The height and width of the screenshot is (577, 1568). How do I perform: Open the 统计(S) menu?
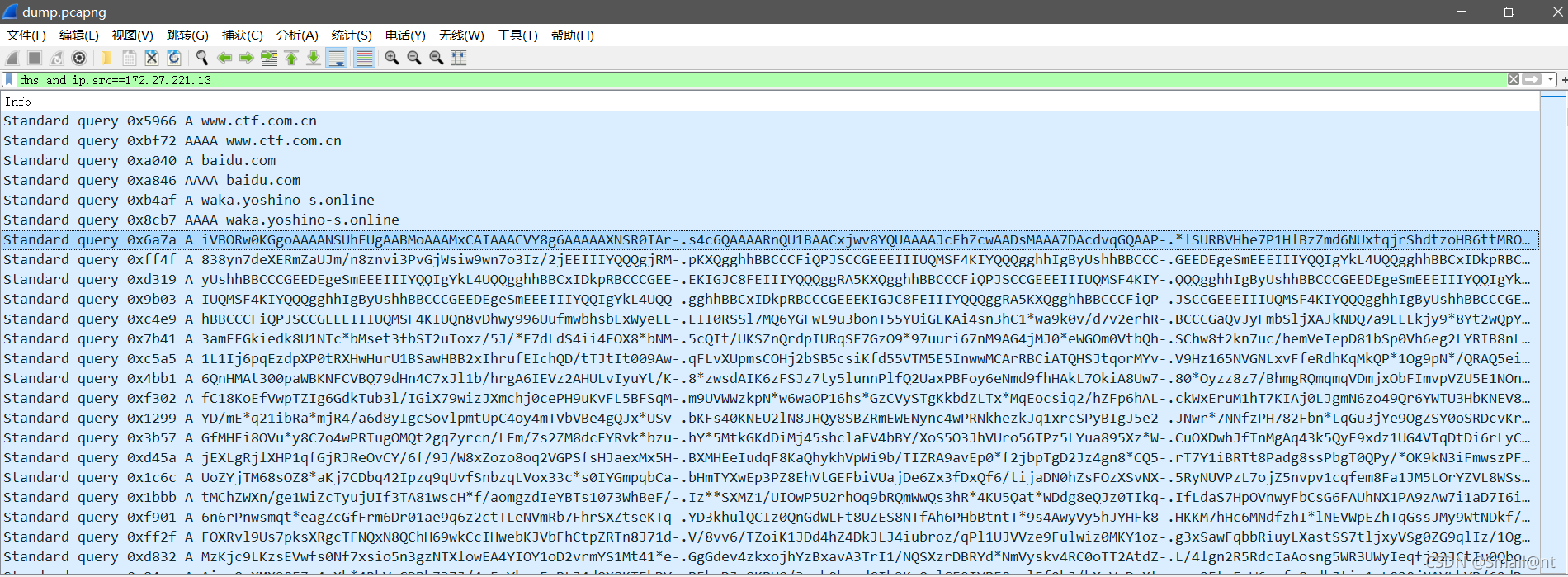352,35
